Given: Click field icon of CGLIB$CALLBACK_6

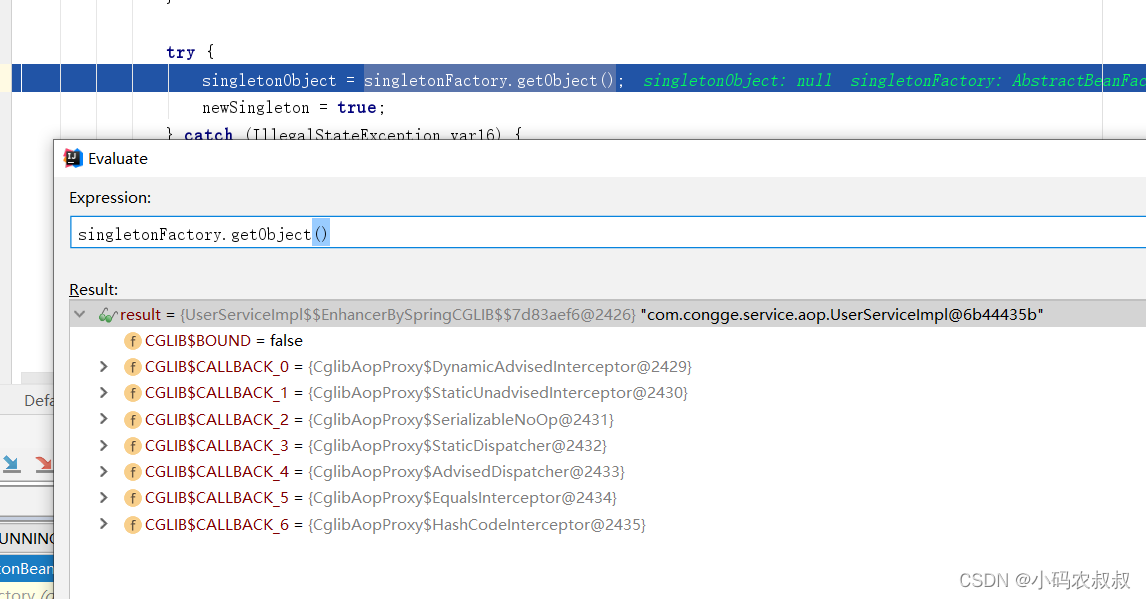Looking at the screenshot, I should tap(132, 524).
